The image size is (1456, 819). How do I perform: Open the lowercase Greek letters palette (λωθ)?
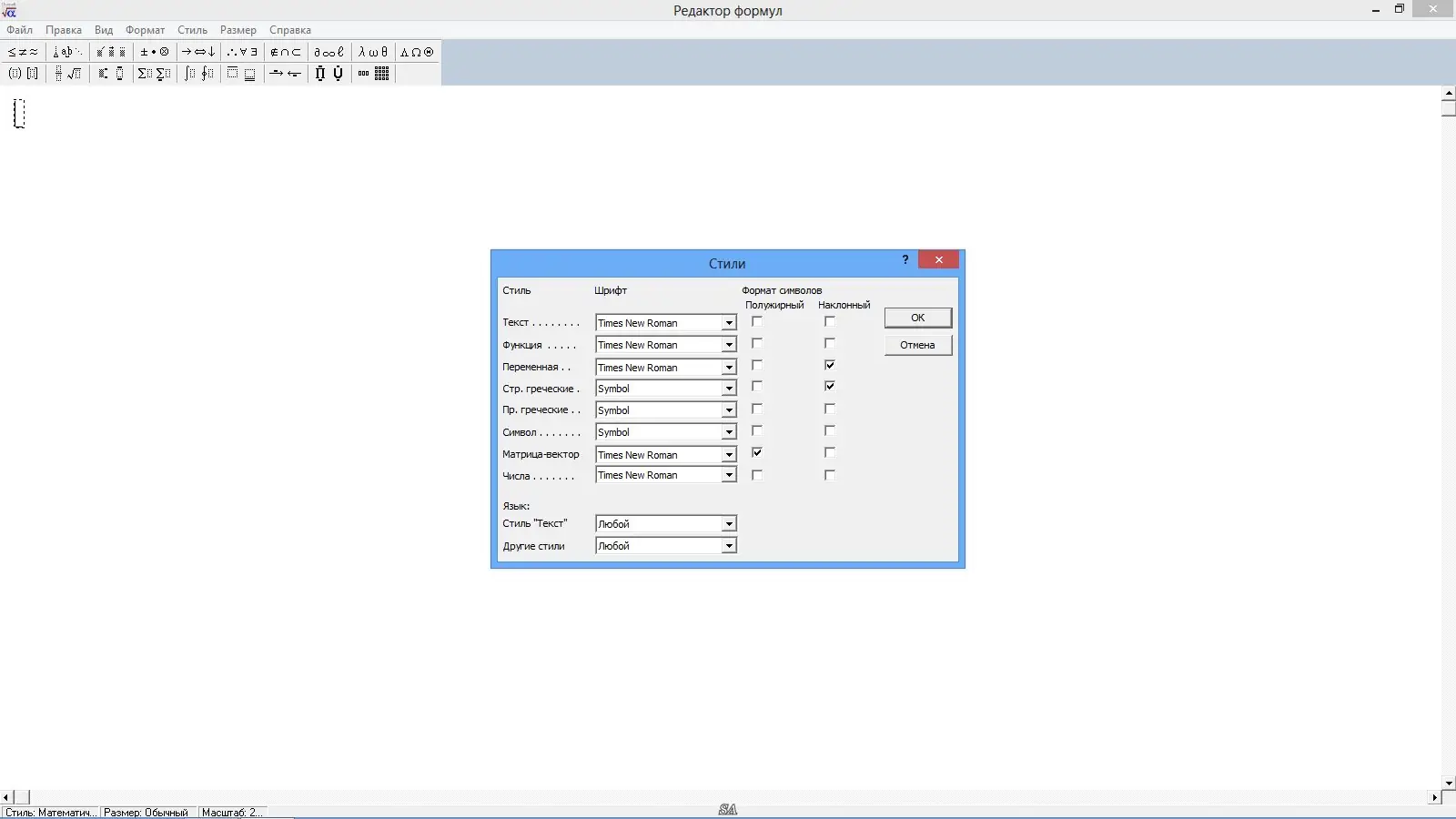coord(372,52)
